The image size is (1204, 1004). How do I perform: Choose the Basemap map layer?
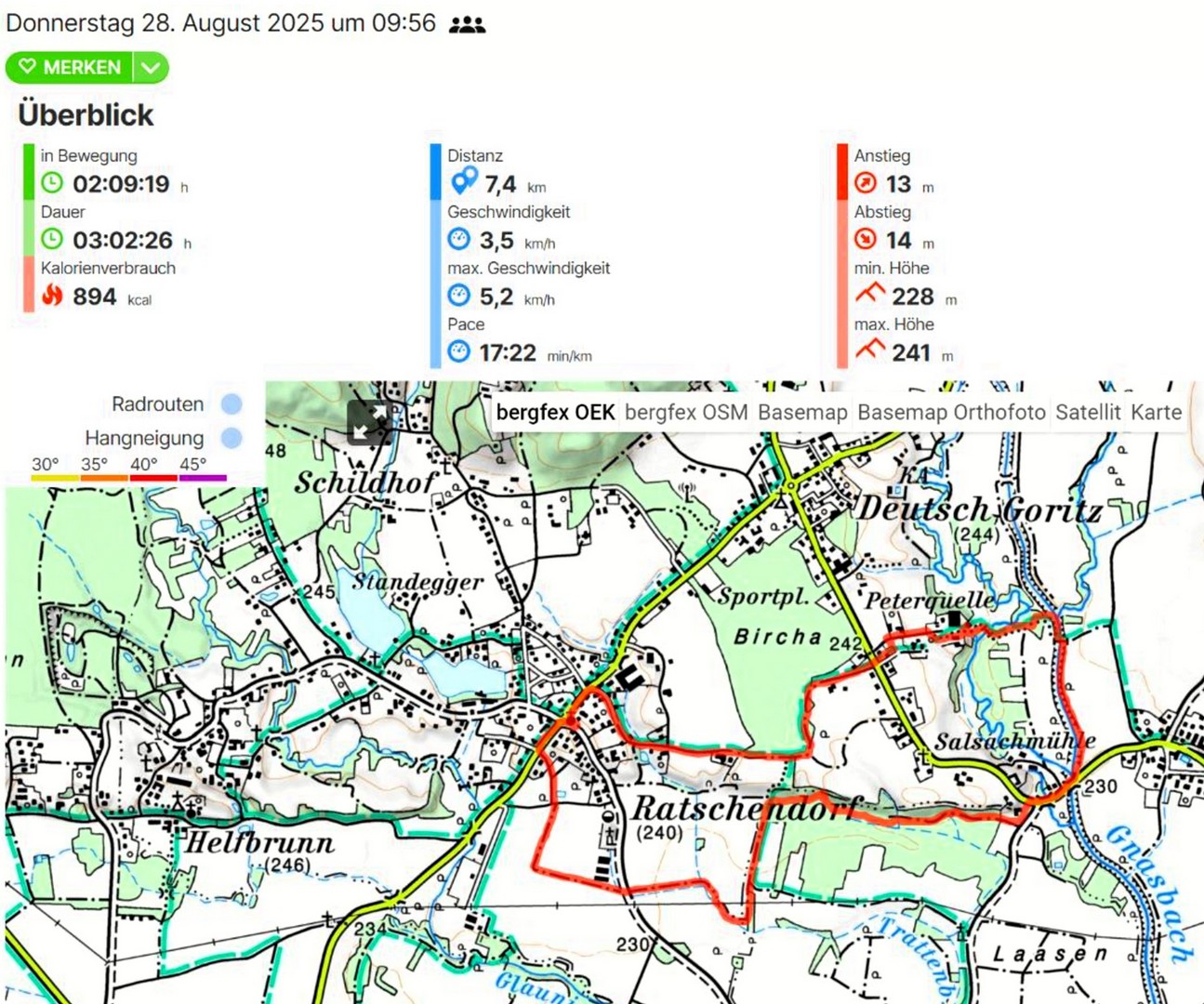(x=802, y=413)
